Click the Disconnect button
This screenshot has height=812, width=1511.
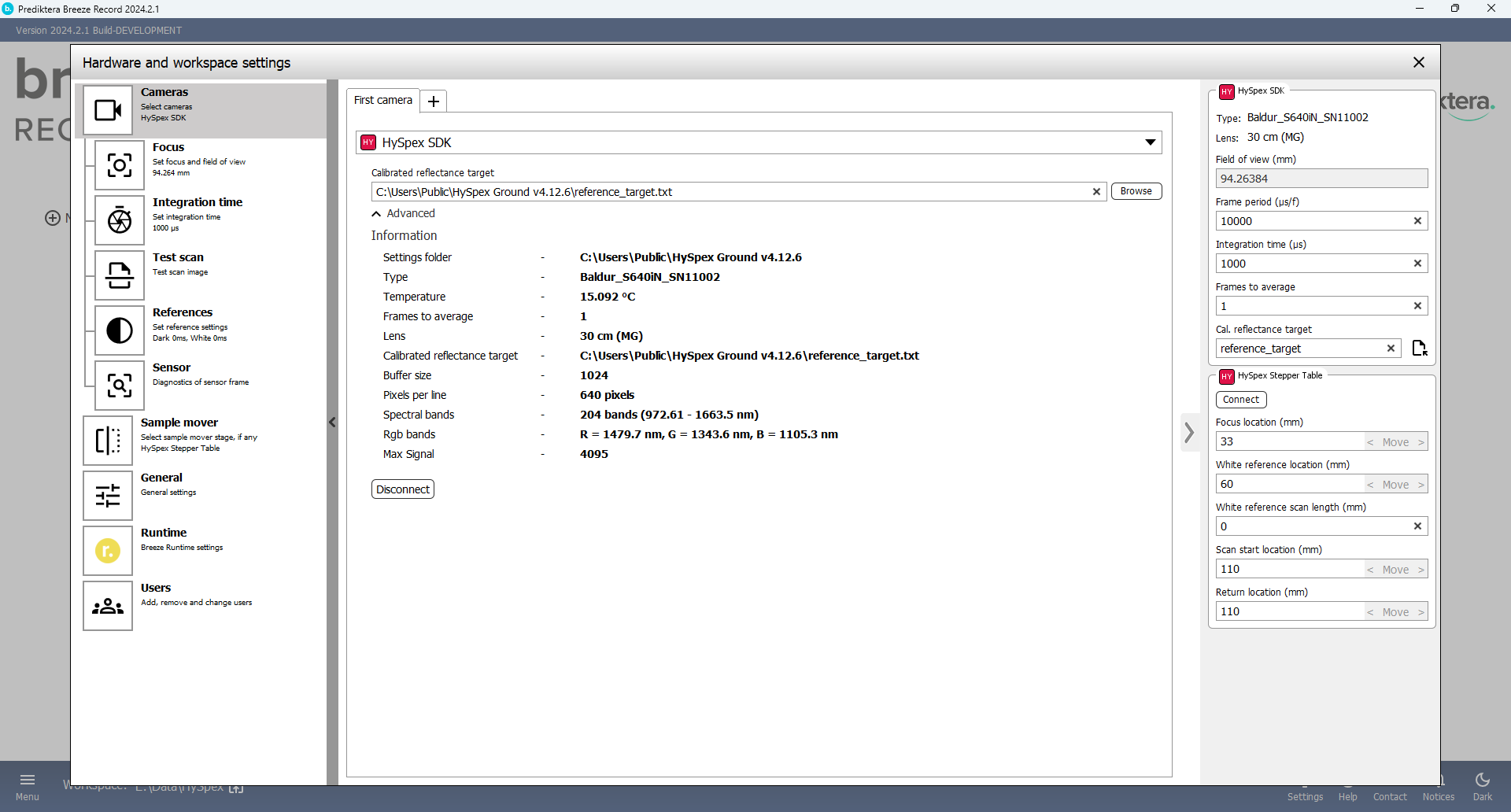(402, 489)
